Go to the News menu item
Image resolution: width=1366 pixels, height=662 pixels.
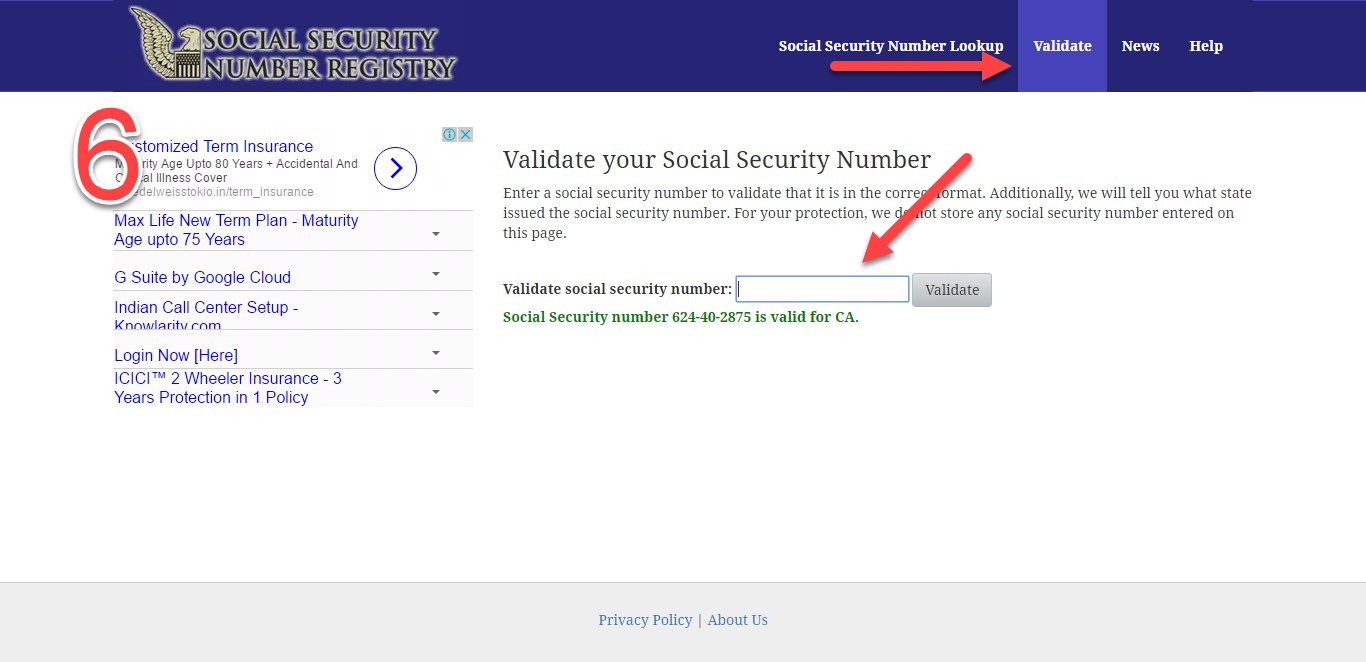(x=1140, y=46)
